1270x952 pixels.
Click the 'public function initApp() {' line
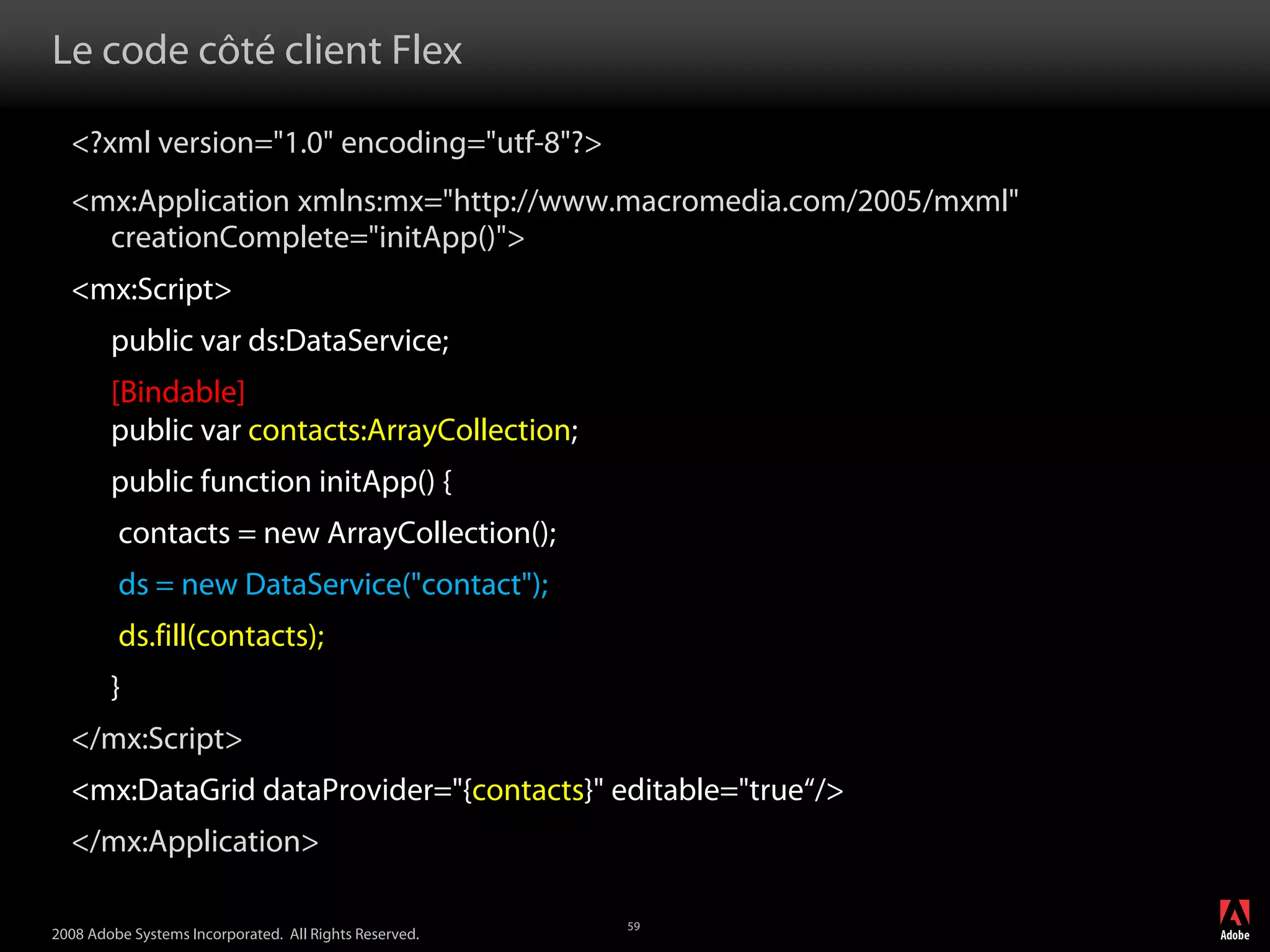[282, 482]
